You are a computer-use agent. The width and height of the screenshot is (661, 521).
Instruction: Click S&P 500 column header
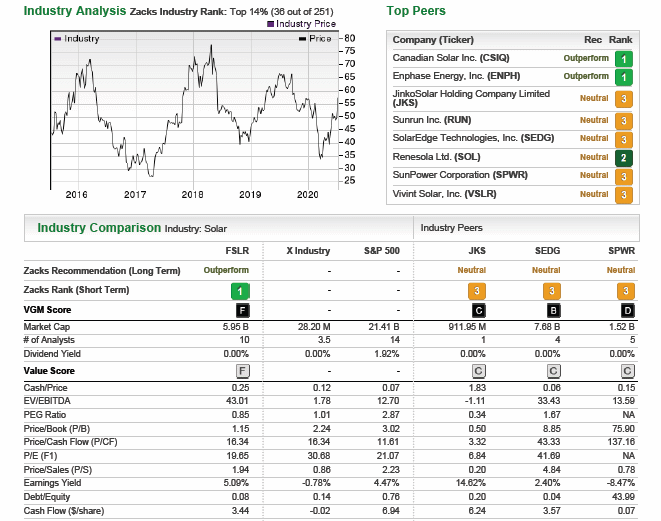[382, 251]
